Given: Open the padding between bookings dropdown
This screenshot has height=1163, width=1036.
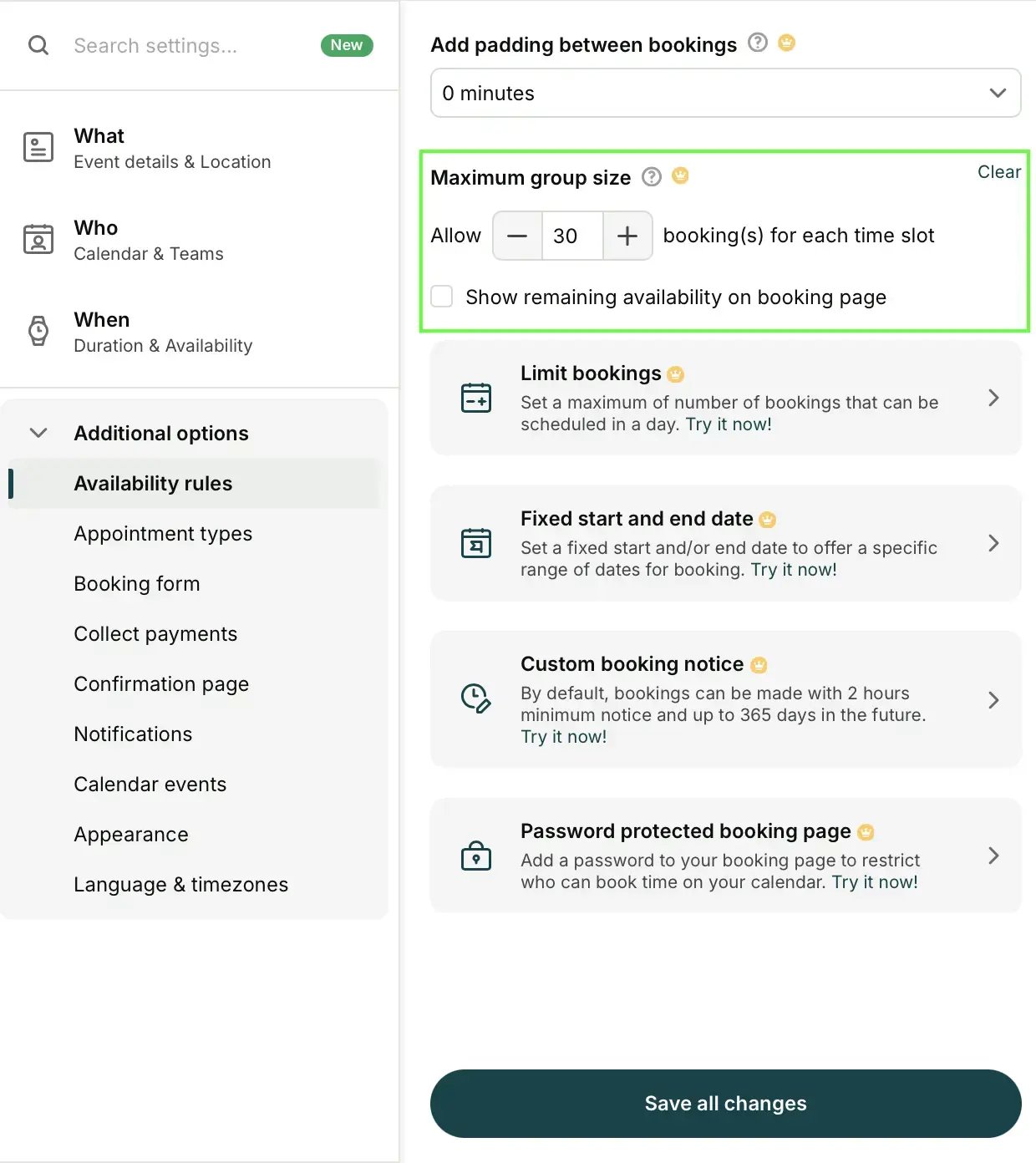Looking at the screenshot, I should (725, 93).
